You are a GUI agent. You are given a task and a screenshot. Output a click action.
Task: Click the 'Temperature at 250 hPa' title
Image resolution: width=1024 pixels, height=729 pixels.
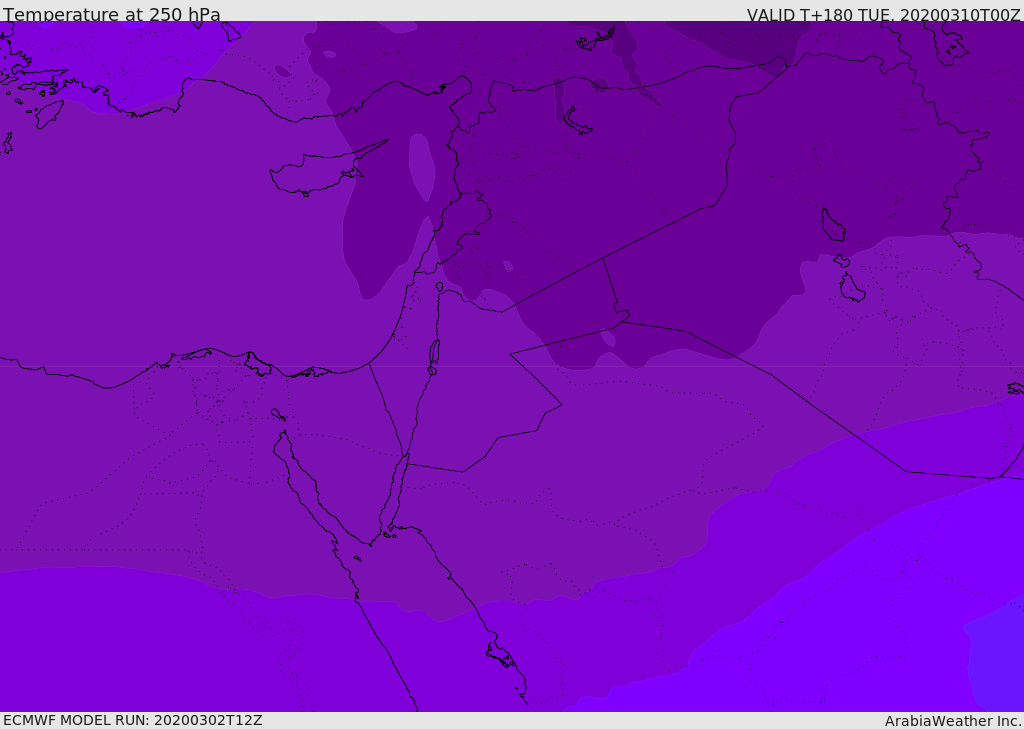(x=112, y=14)
